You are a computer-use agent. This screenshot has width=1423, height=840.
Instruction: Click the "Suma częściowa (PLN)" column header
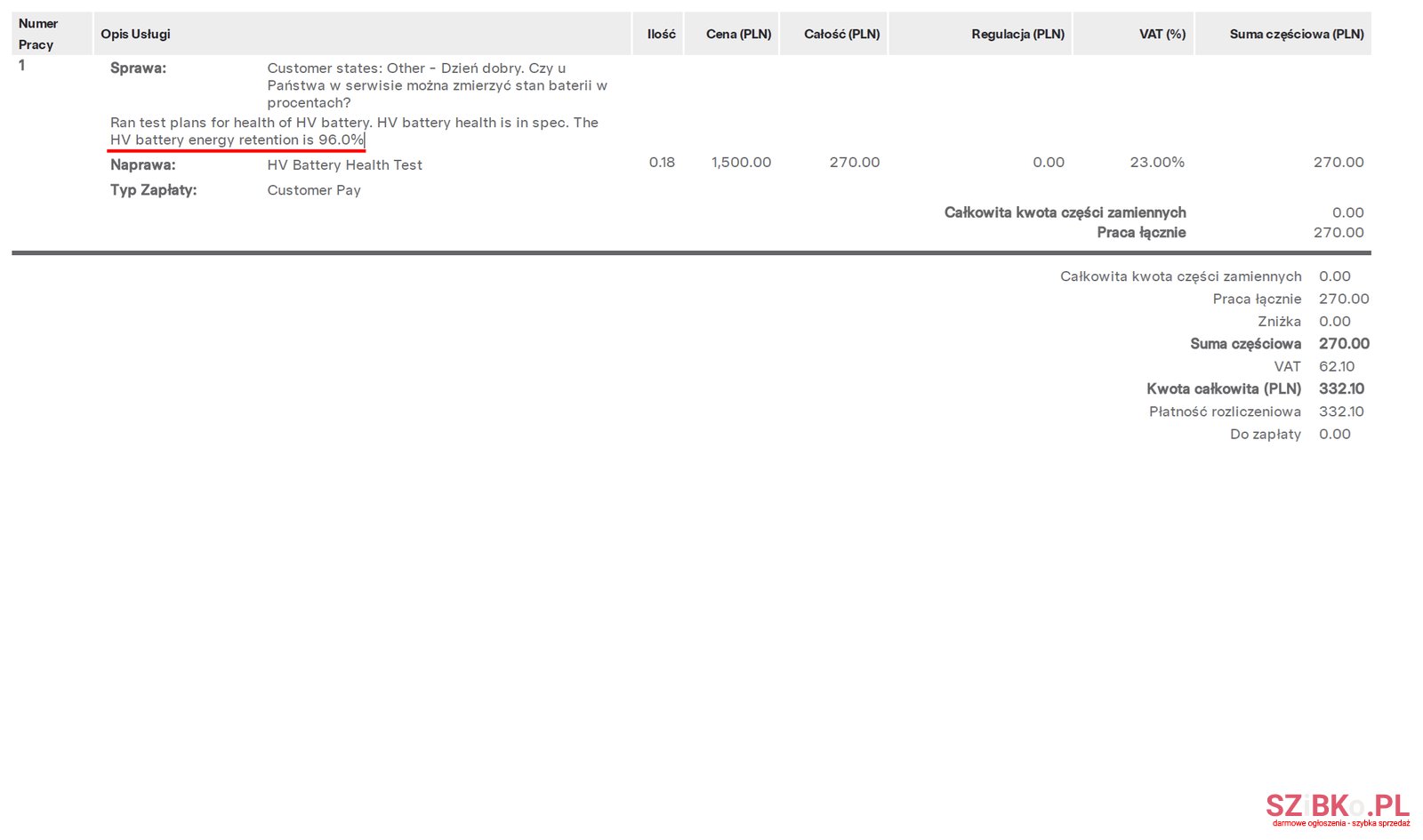(1296, 34)
